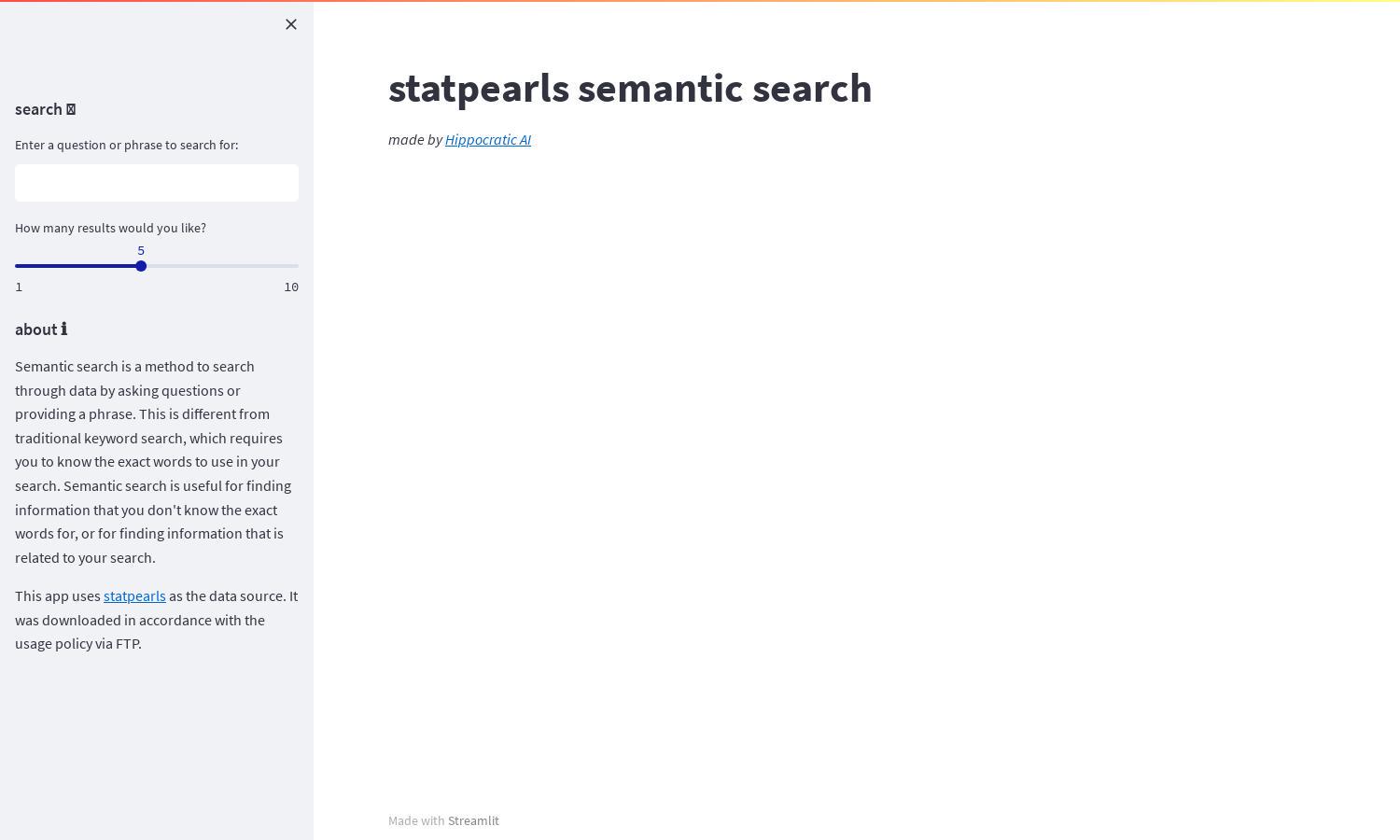The image size is (1400, 840).
Task: Click the Streamlit footer link
Action: tap(473, 820)
